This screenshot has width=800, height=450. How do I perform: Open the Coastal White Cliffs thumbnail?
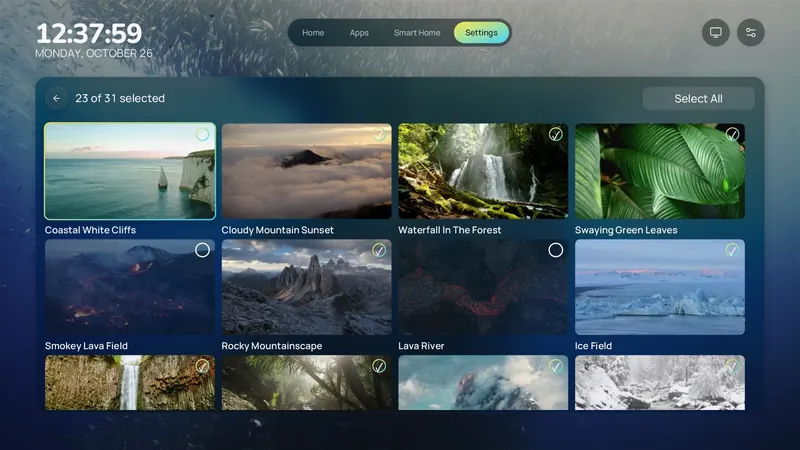(x=130, y=171)
